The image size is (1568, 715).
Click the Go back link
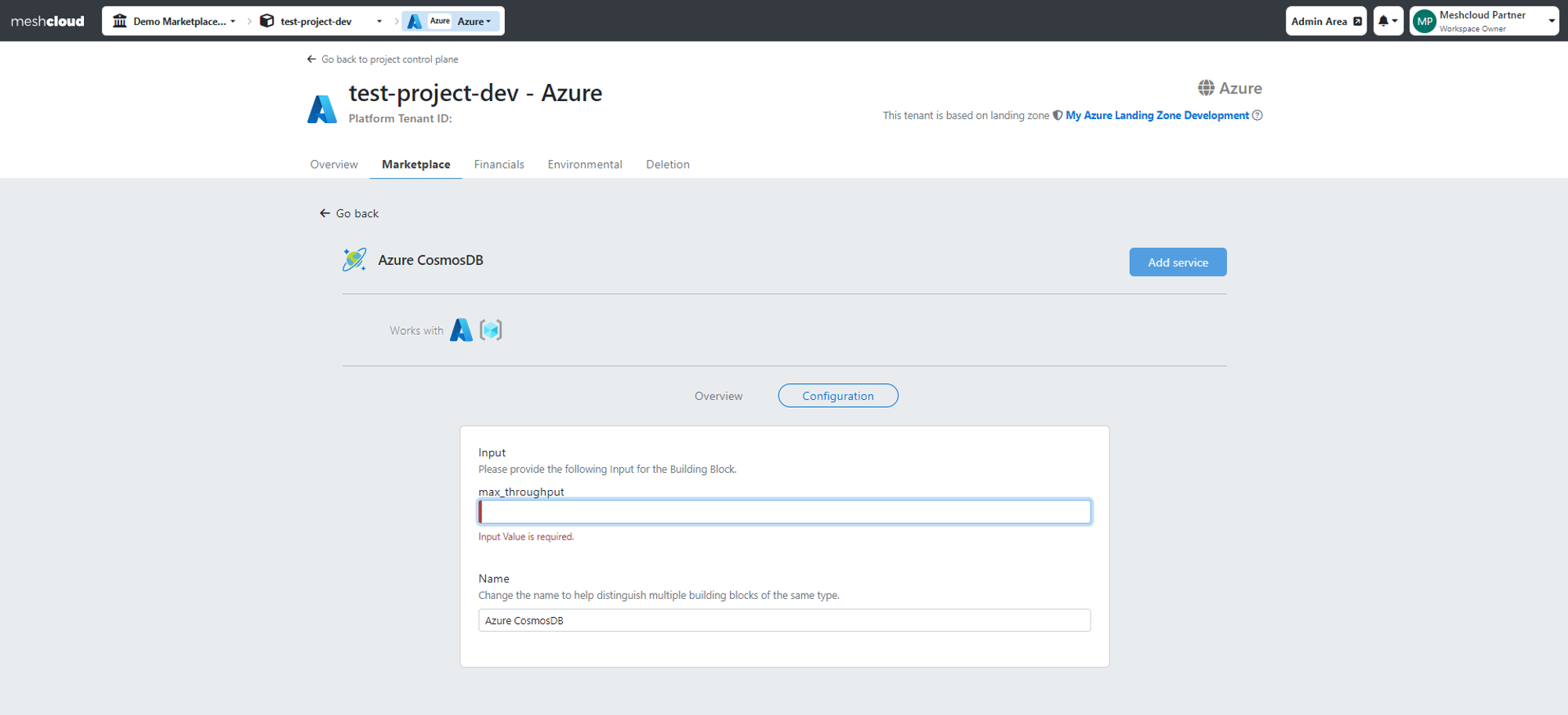coord(350,213)
